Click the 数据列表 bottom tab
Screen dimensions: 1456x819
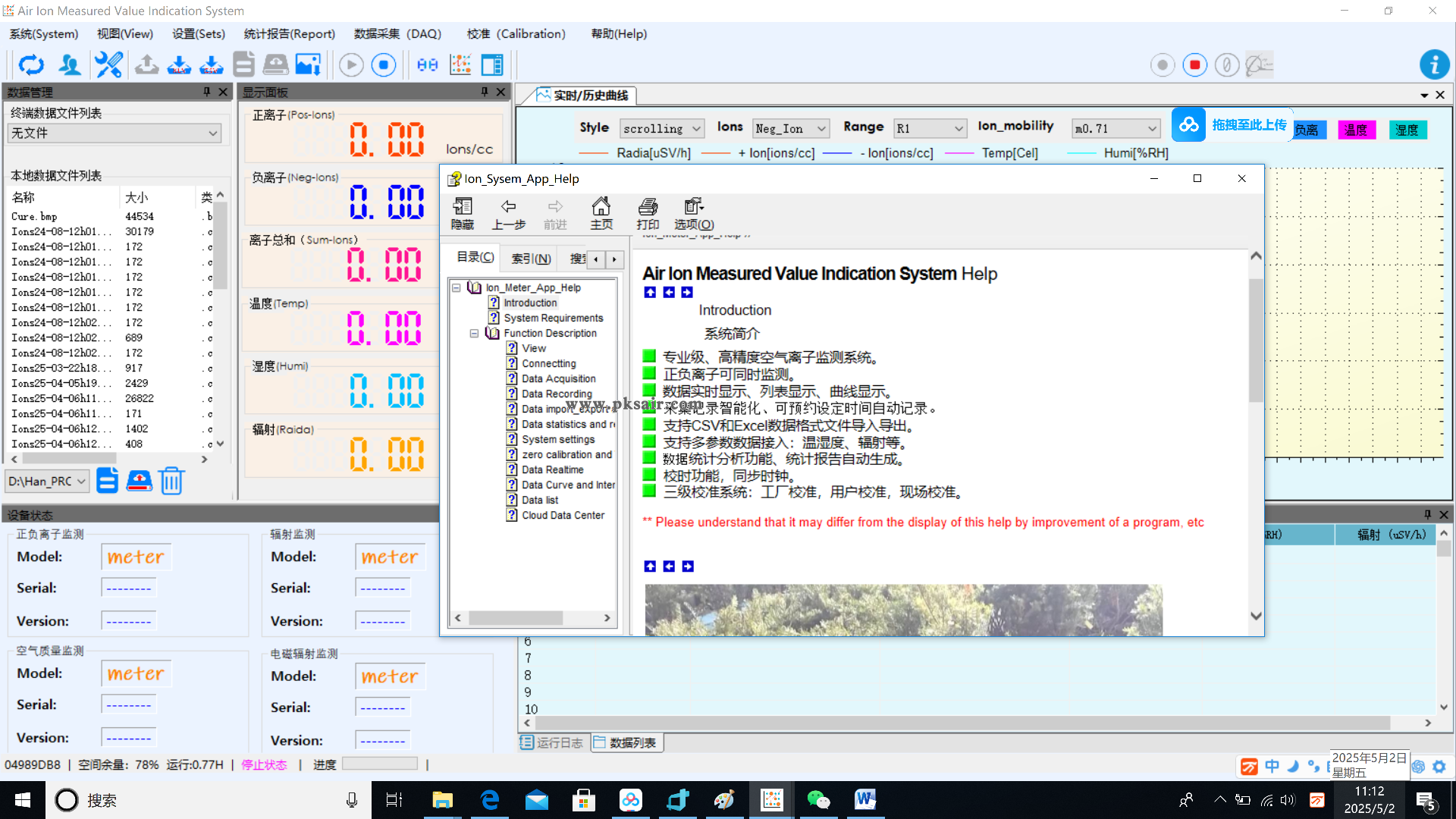(626, 742)
